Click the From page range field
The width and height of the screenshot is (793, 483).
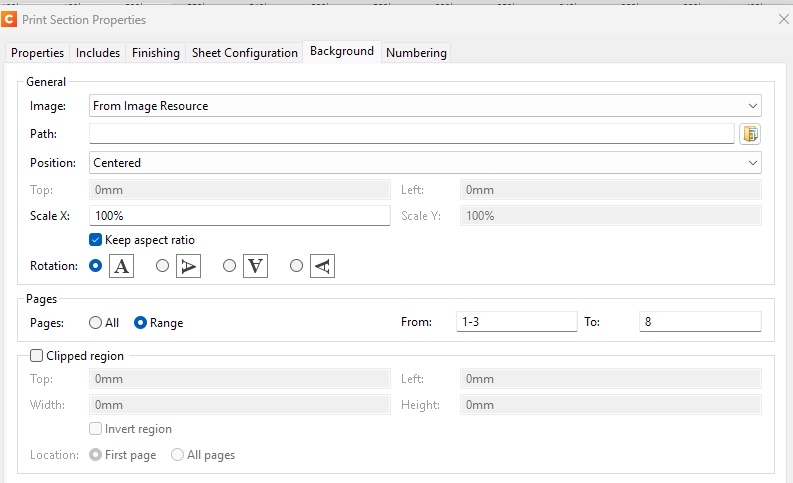(515, 322)
